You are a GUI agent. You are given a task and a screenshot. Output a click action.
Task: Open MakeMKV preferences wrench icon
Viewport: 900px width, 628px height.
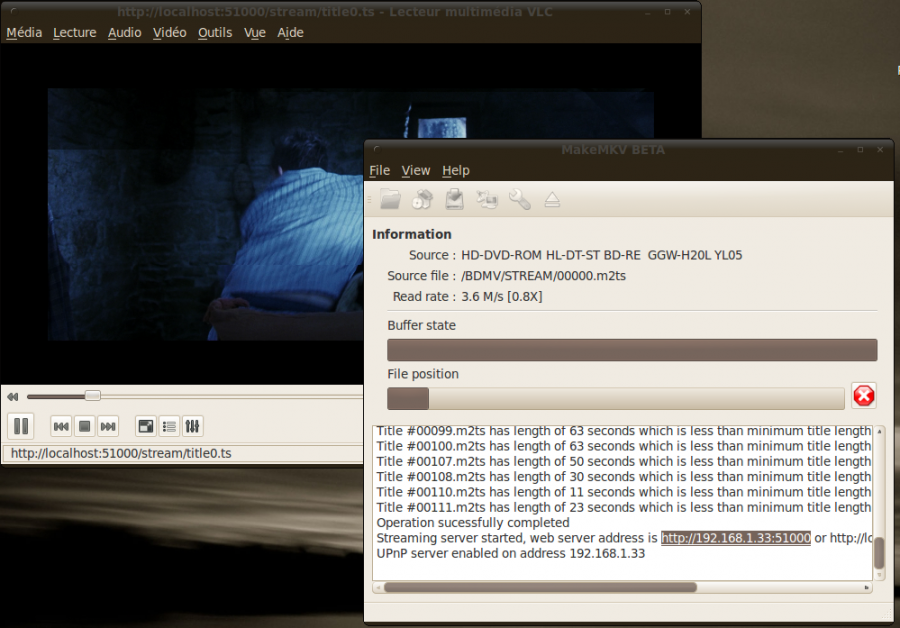click(x=519, y=199)
